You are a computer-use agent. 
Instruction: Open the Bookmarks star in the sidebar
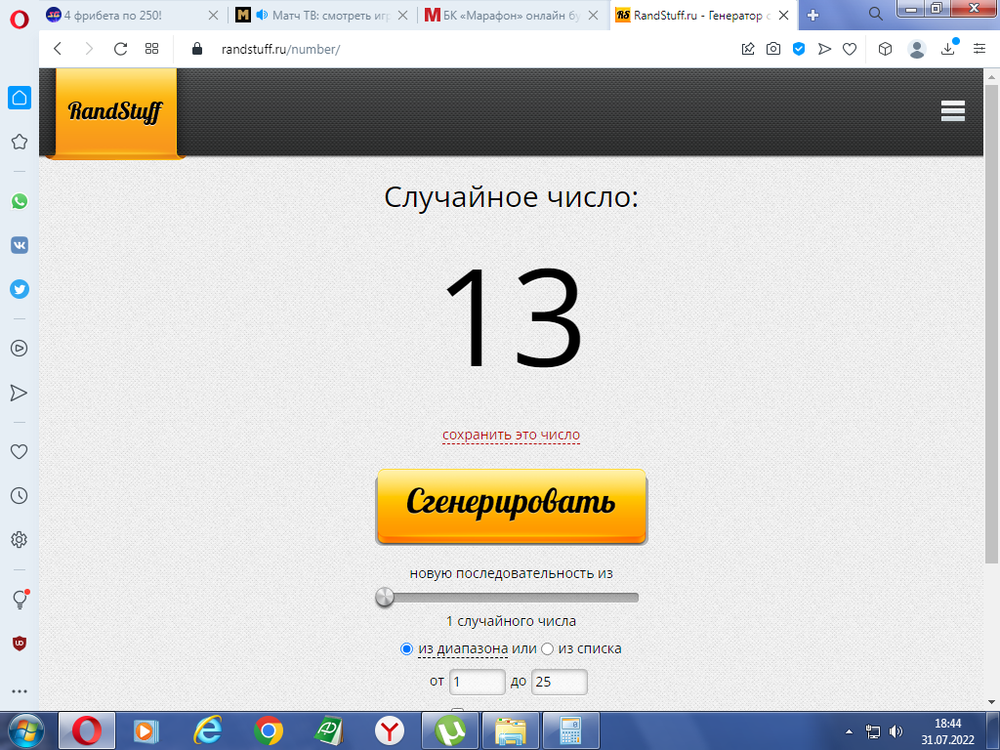tap(19, 142)
